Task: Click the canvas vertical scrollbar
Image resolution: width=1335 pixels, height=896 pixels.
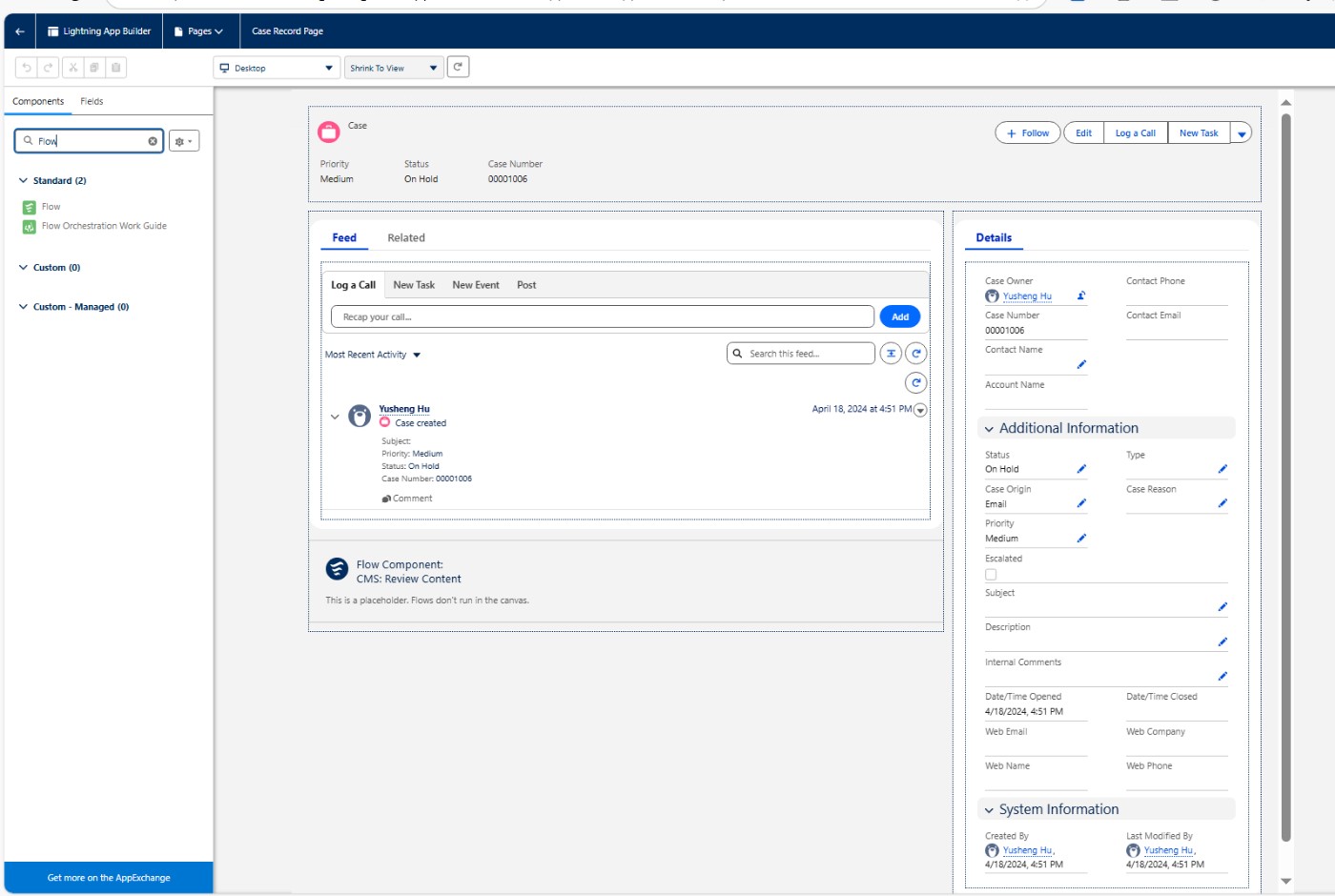Action: coord(1286,478)
